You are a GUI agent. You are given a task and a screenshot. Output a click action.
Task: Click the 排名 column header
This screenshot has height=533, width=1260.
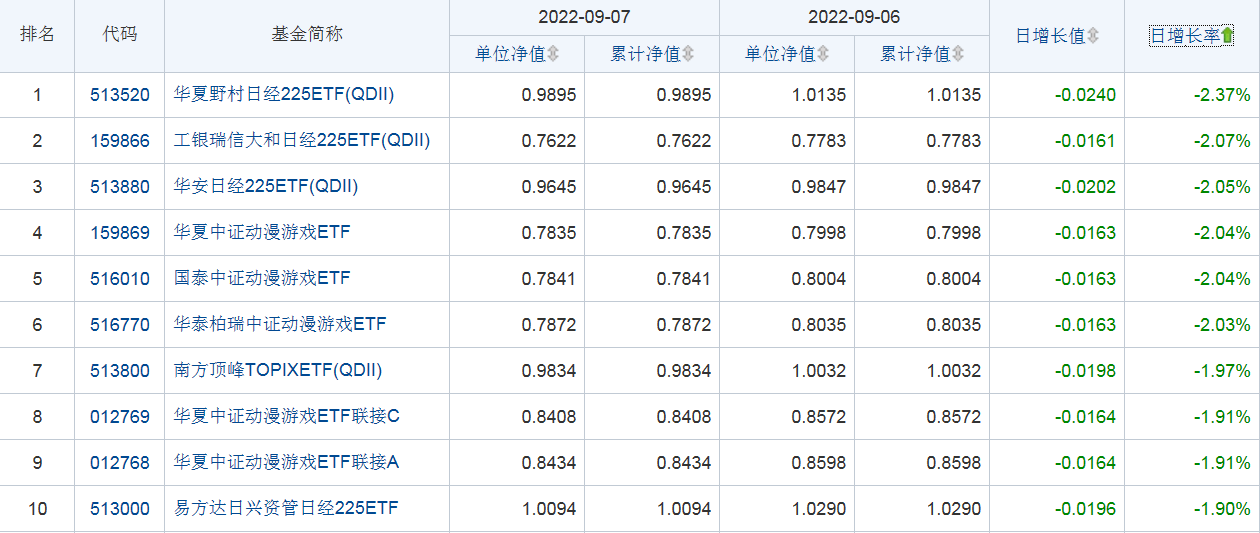[x=37, y=34]
